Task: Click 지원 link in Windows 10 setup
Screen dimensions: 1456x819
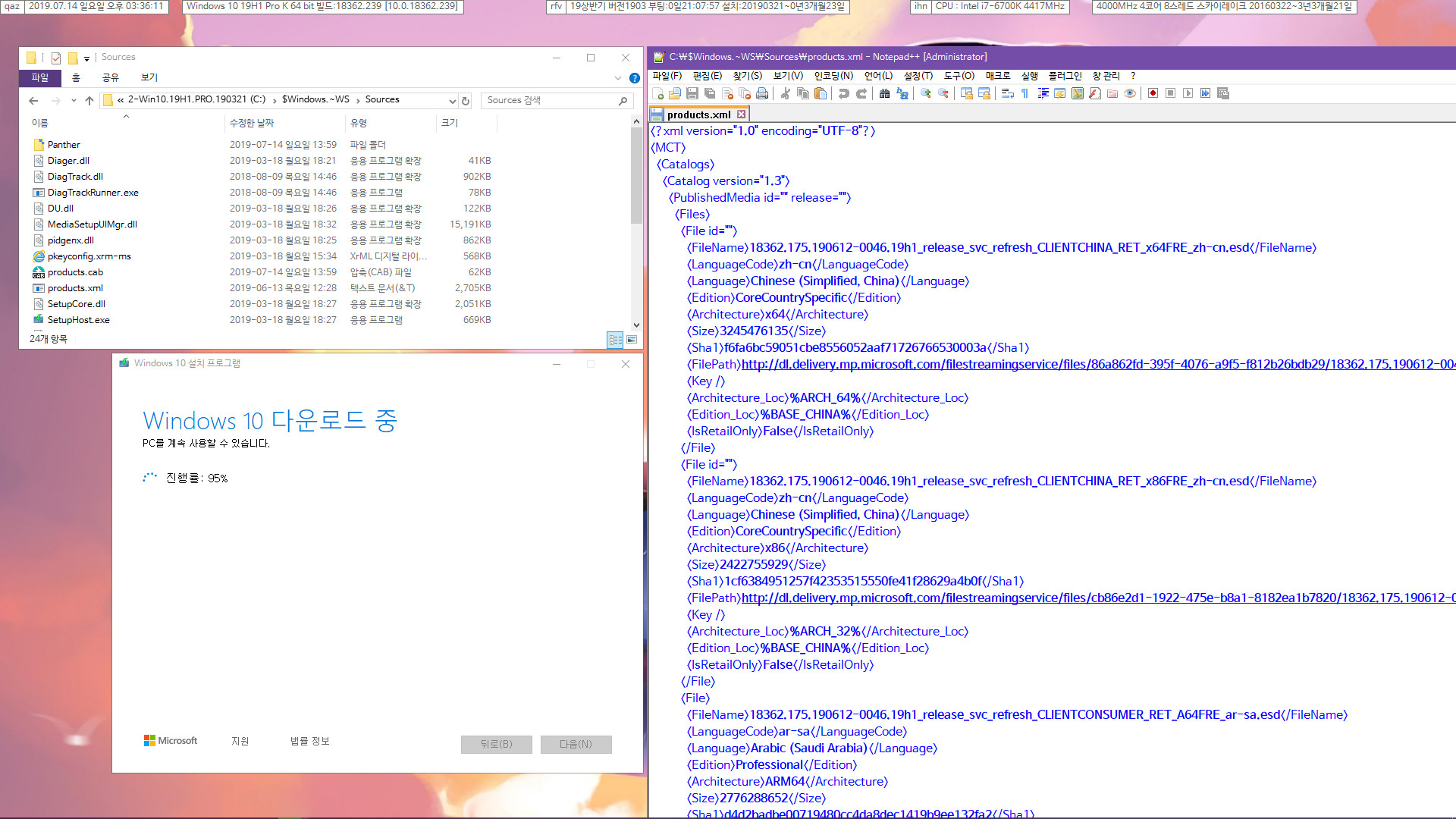Action: tap(240, 741)
